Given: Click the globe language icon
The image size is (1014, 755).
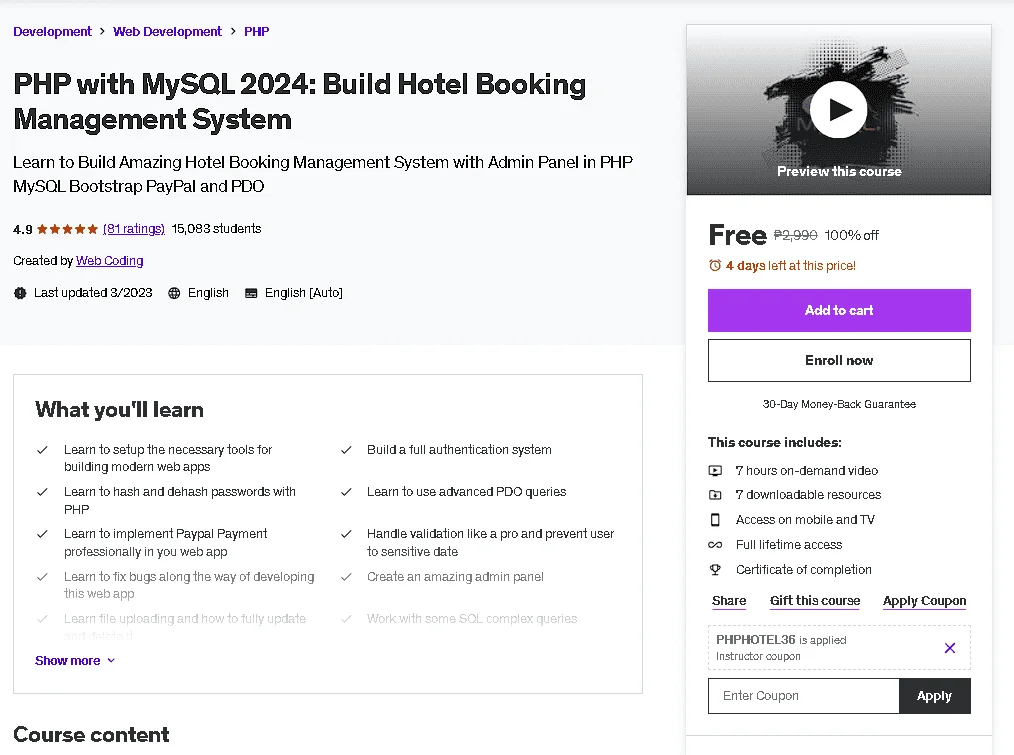Looking at the screenshot, I should click(x=174, y=293).
